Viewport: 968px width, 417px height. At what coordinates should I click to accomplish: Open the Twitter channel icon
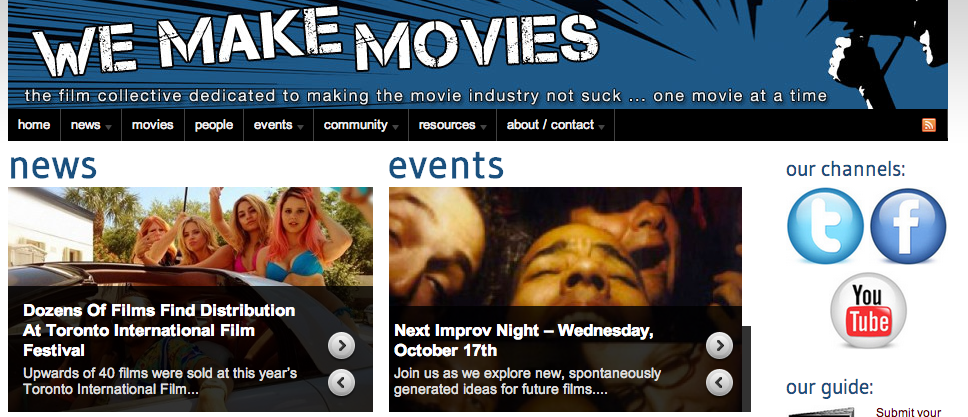(825, 226)
